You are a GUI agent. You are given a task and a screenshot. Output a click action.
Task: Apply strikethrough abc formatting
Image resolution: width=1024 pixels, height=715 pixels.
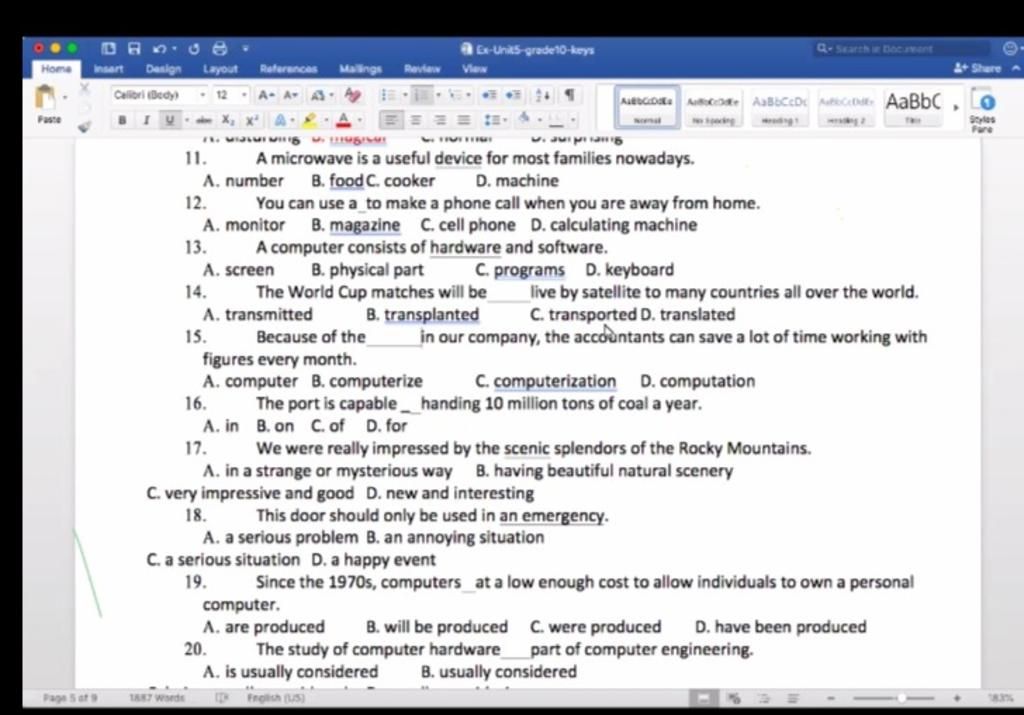[x=204, y=120]
